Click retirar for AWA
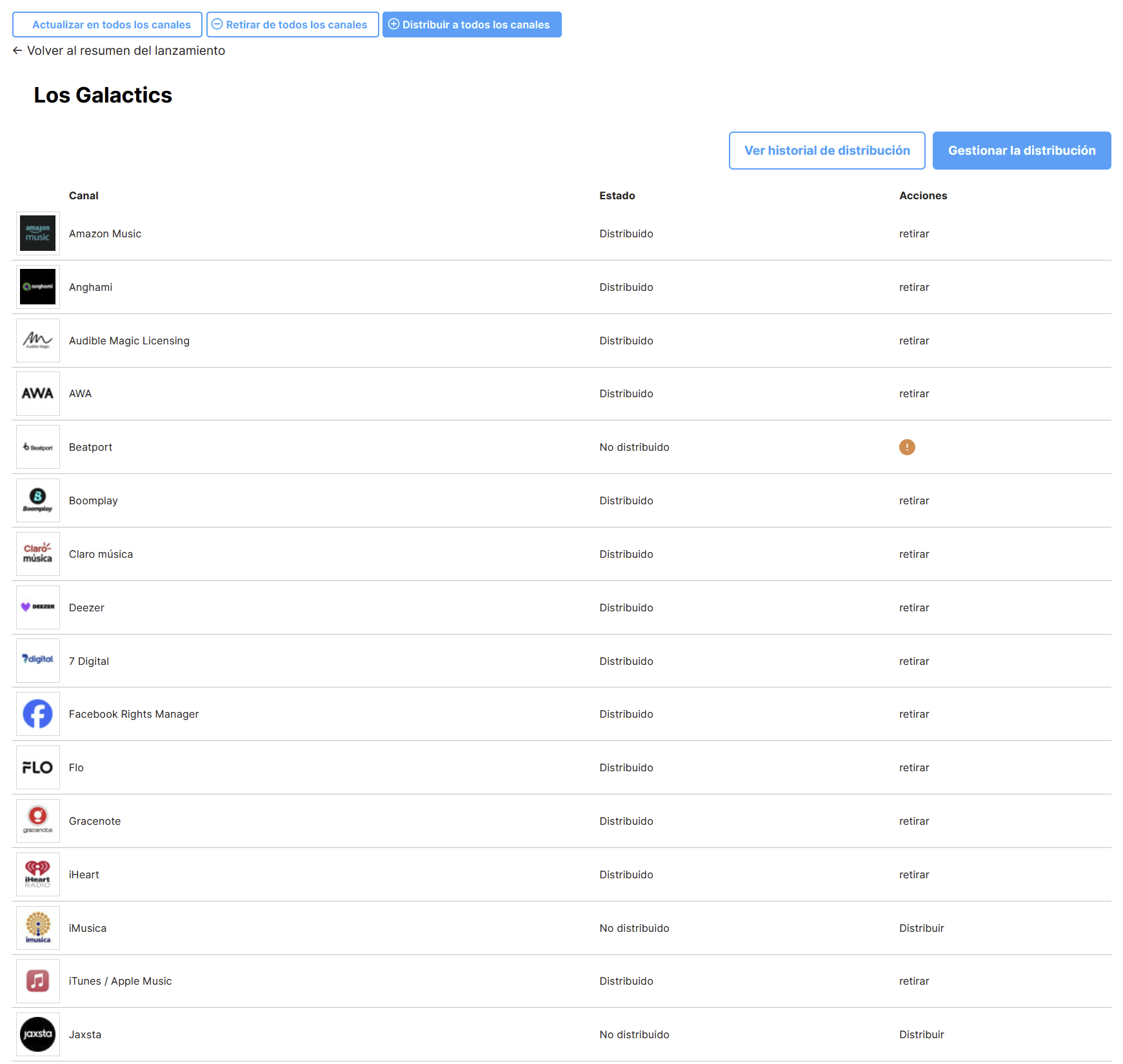 (914, 393)
